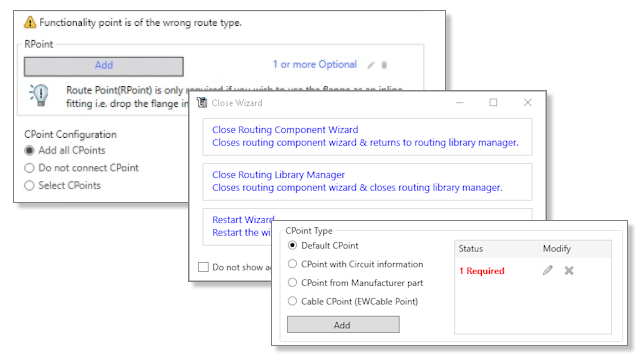Click the lightbulb hint icon
The width and height of the screenshot is (640, 360).
pos(40,95)
